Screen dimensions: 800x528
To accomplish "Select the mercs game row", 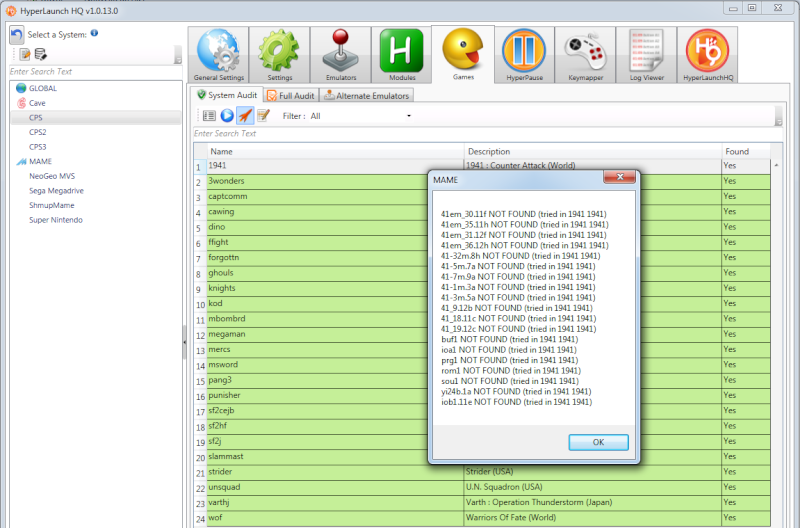I will [x=482, y=349].
